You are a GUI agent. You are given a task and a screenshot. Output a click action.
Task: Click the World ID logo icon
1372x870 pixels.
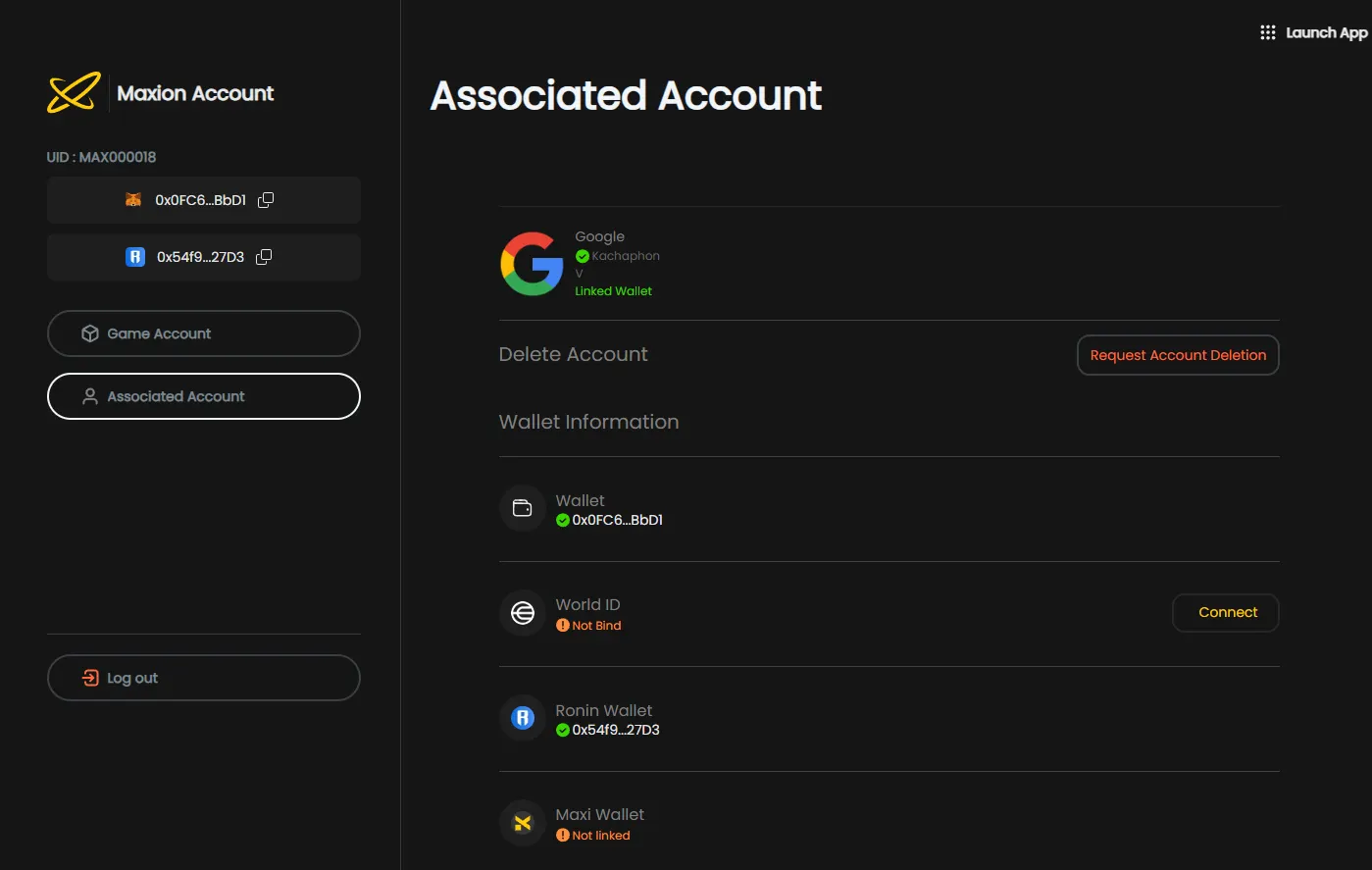pyautogui.click(x=523, y=613)
